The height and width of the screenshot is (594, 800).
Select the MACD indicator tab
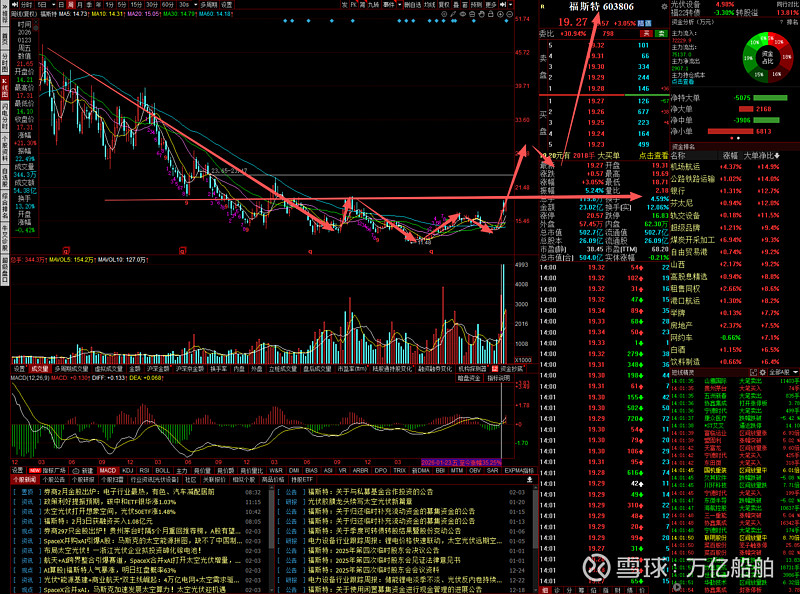pyautogui.click(x=108, y=471)
